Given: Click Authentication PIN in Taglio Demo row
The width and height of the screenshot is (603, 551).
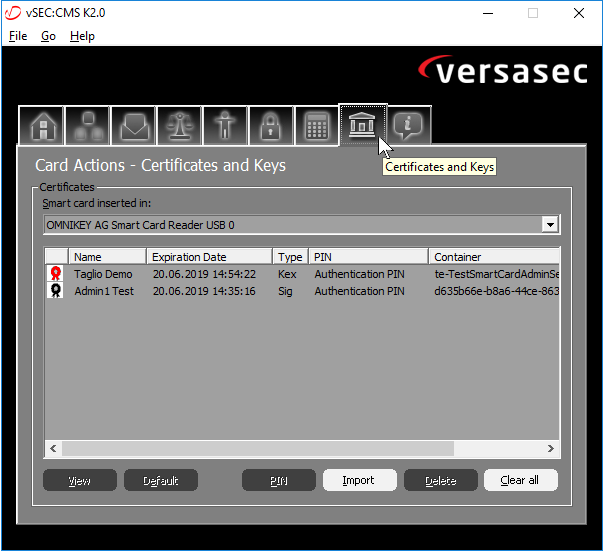Looking at the screenshot, I should 360,274.
